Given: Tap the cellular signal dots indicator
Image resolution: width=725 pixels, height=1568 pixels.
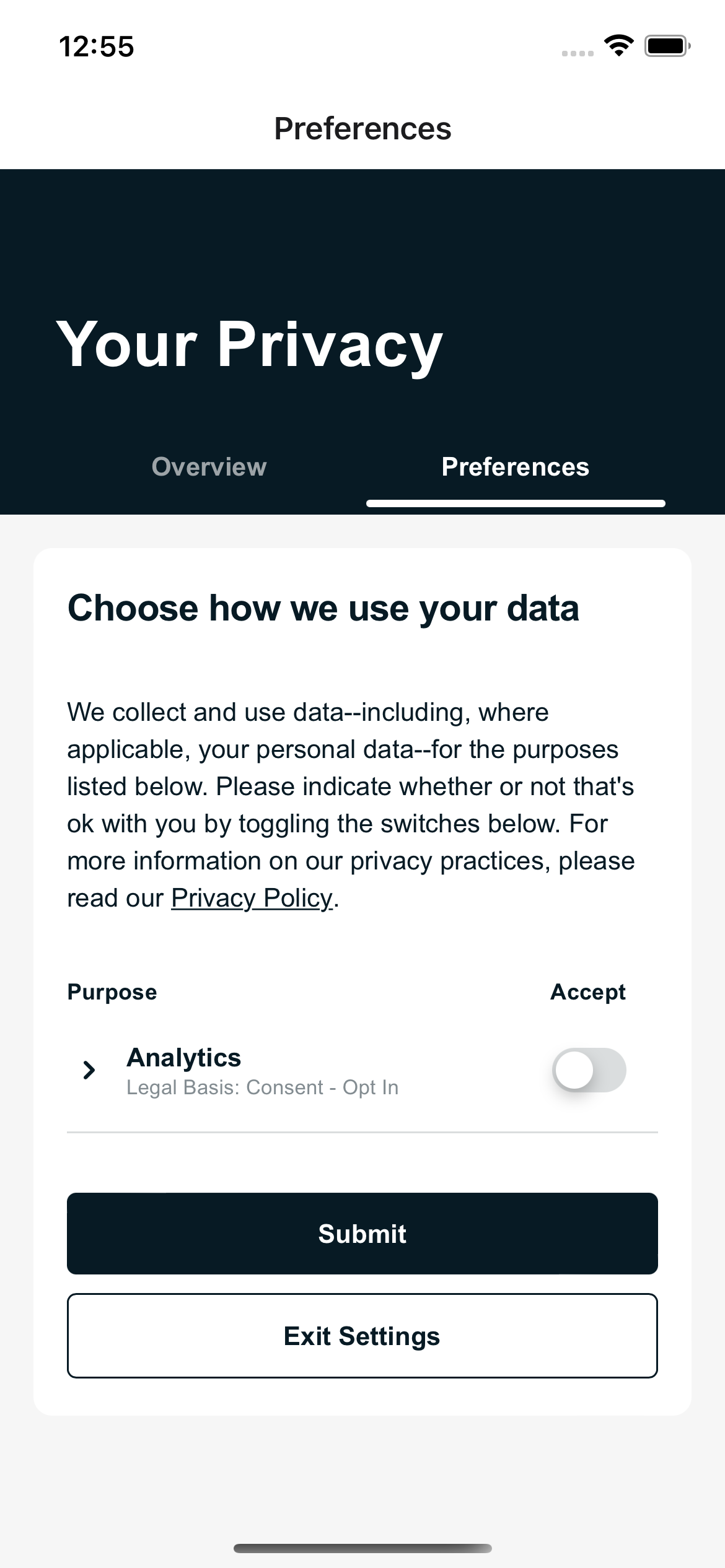Looking at the screenshot, I should point(578,53).
